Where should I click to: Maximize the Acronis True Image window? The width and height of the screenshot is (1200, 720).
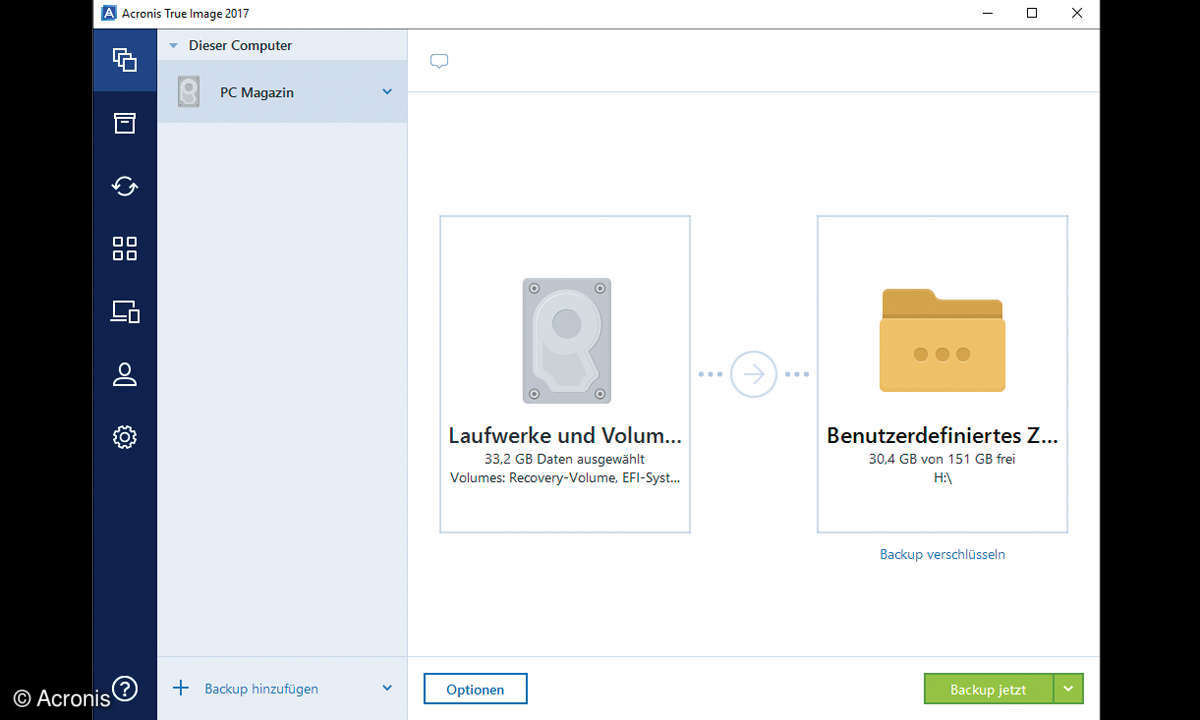pyautogui.click(x=1032, y=13)
